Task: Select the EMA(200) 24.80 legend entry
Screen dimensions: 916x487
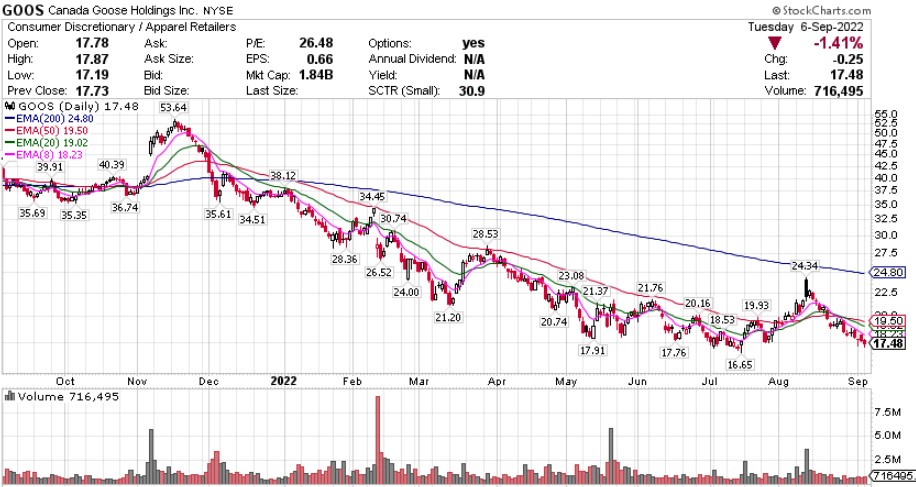Action: pos(48,119)
